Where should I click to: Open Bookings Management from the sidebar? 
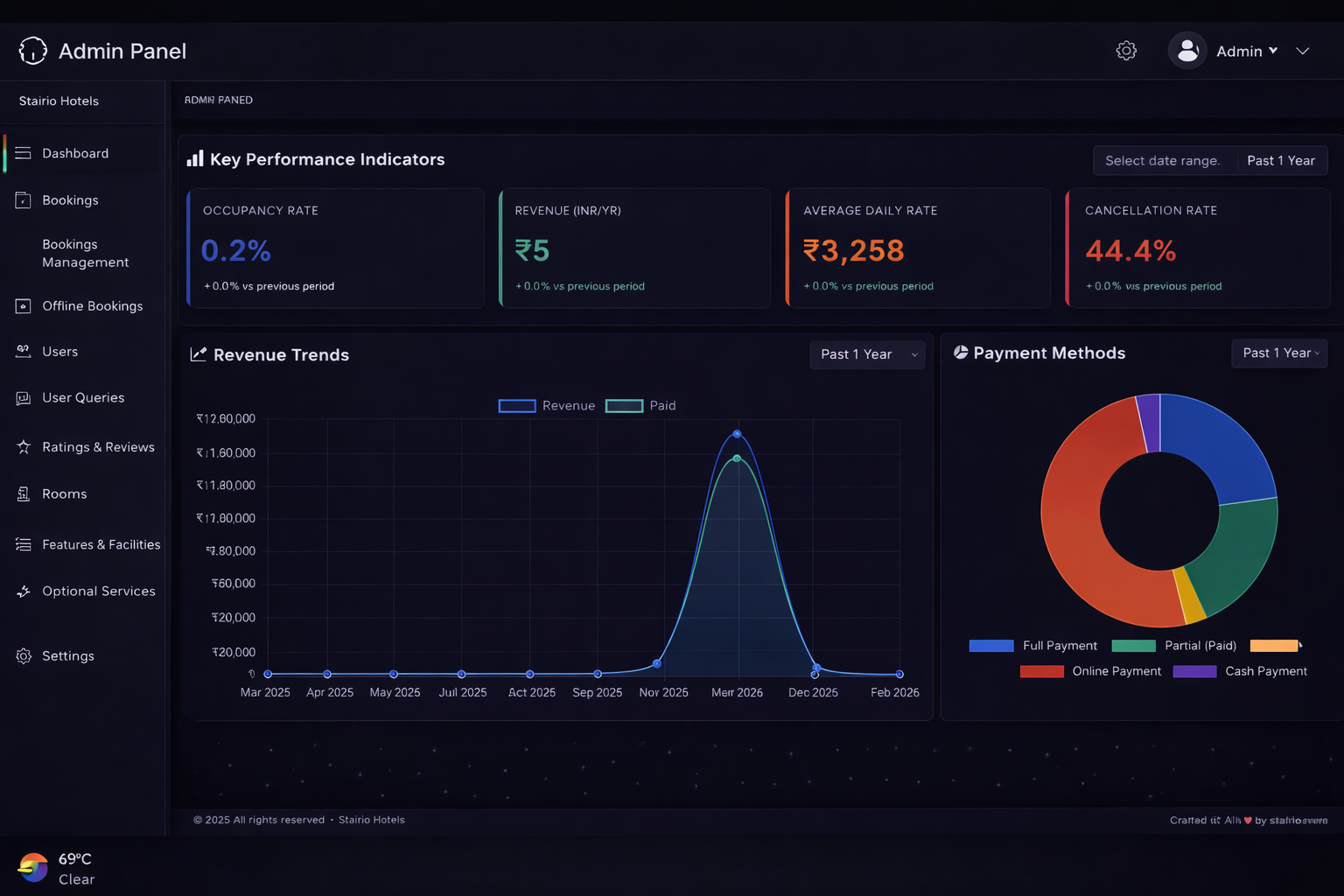pos(85,253)
